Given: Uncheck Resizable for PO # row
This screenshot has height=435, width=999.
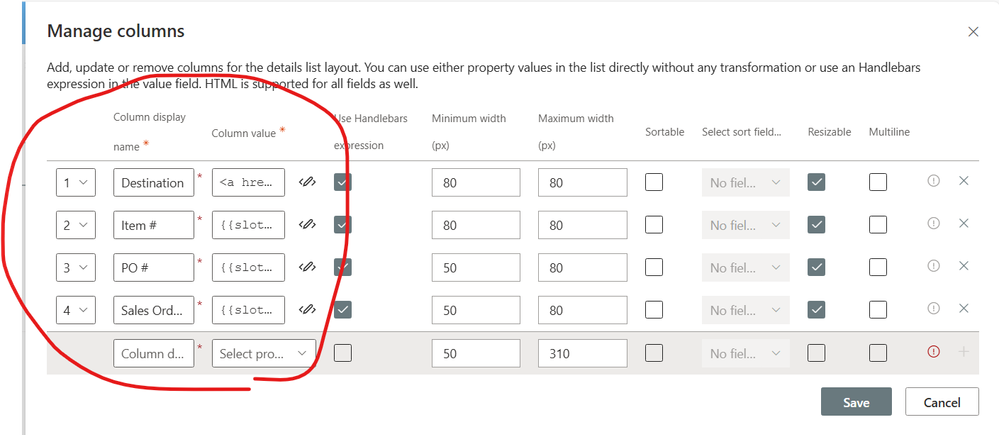Looking at the screenshot, I should (816, 267).
